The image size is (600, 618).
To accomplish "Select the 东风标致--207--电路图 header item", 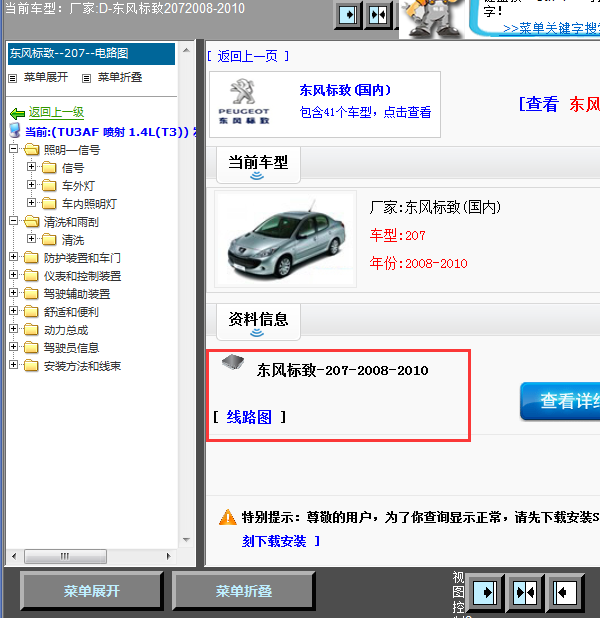I will click(91, 54).
